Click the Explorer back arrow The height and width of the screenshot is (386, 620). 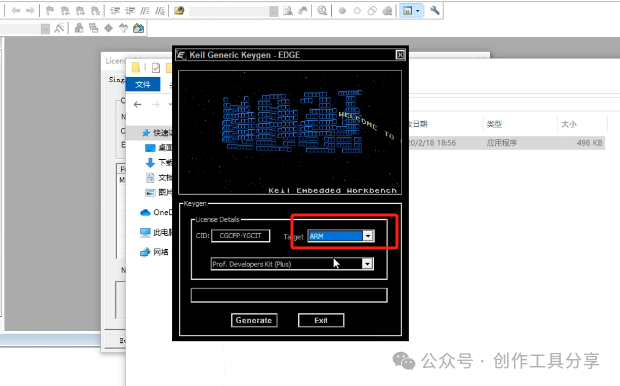coord(137,104)
